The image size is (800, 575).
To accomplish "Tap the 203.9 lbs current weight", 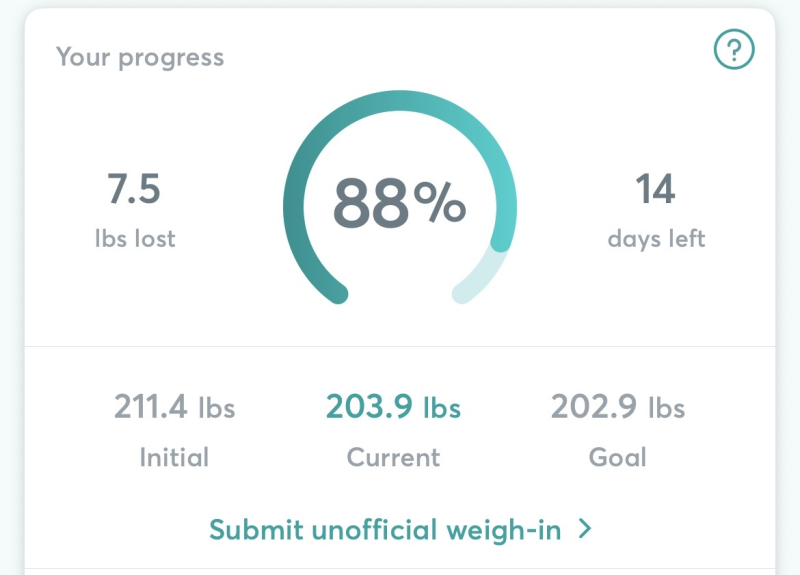I will (x=393, y=408).
